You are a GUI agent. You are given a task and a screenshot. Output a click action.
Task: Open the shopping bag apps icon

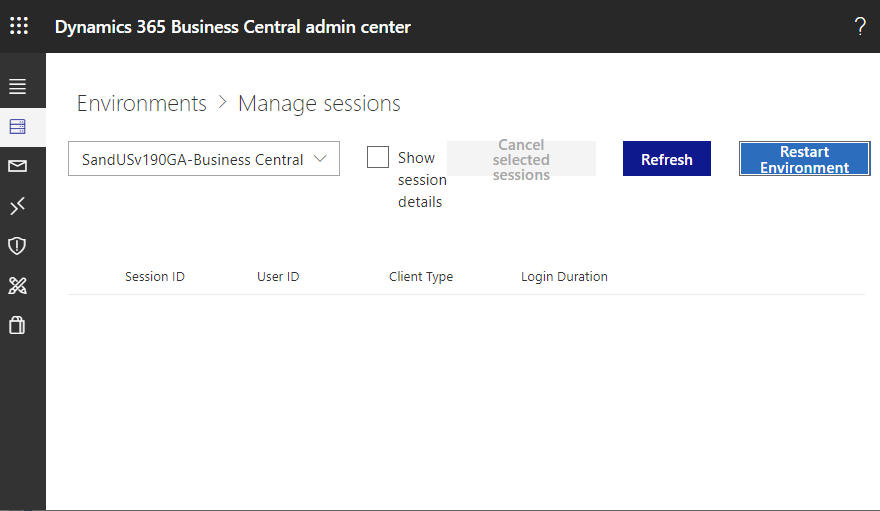click(x=17, y=325)
